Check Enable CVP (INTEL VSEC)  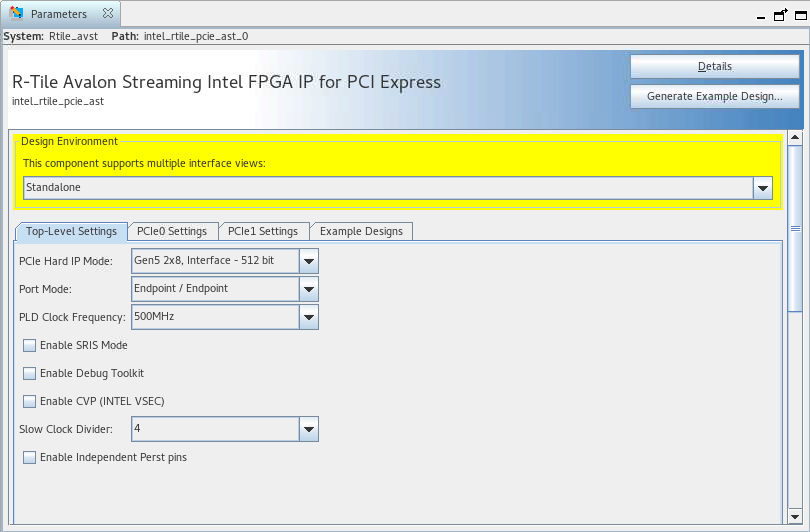(x=30, y=402)
